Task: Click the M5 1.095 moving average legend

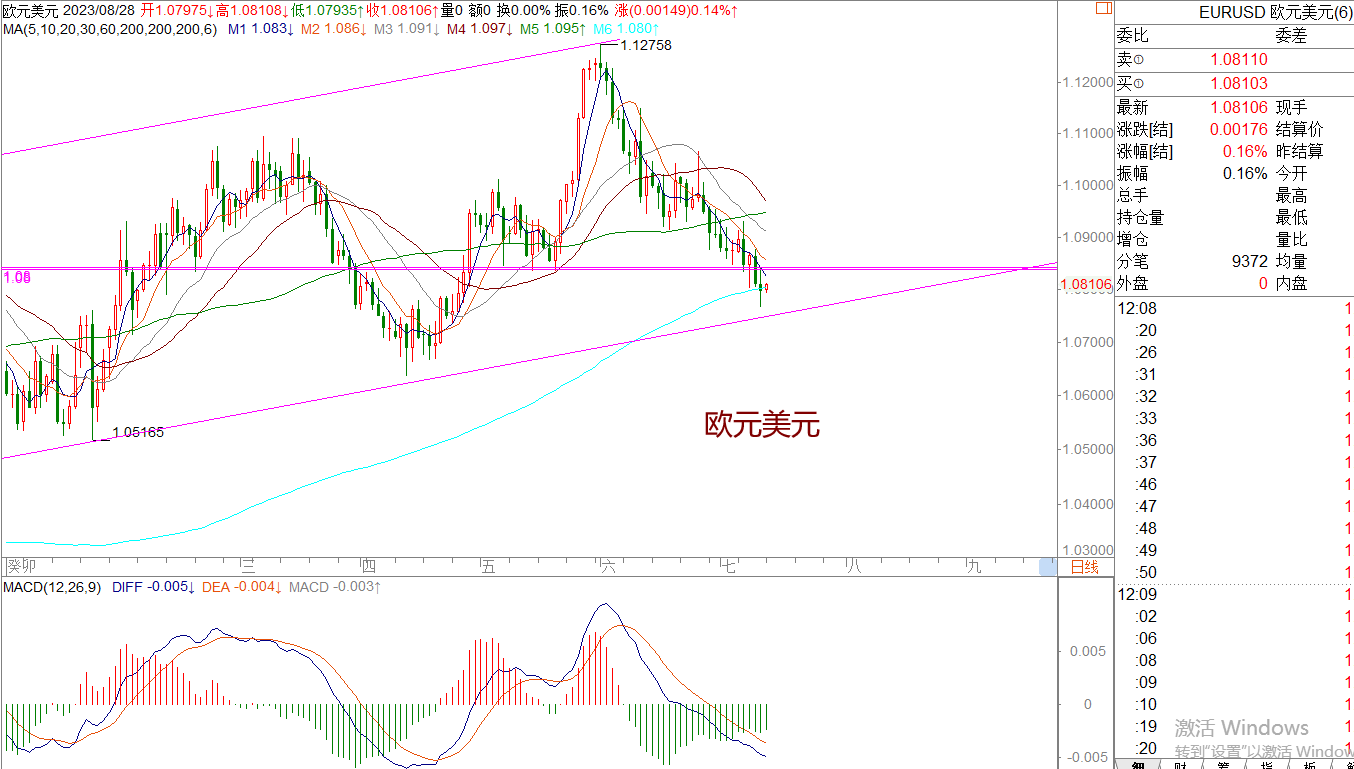Action: pos(553,30)
